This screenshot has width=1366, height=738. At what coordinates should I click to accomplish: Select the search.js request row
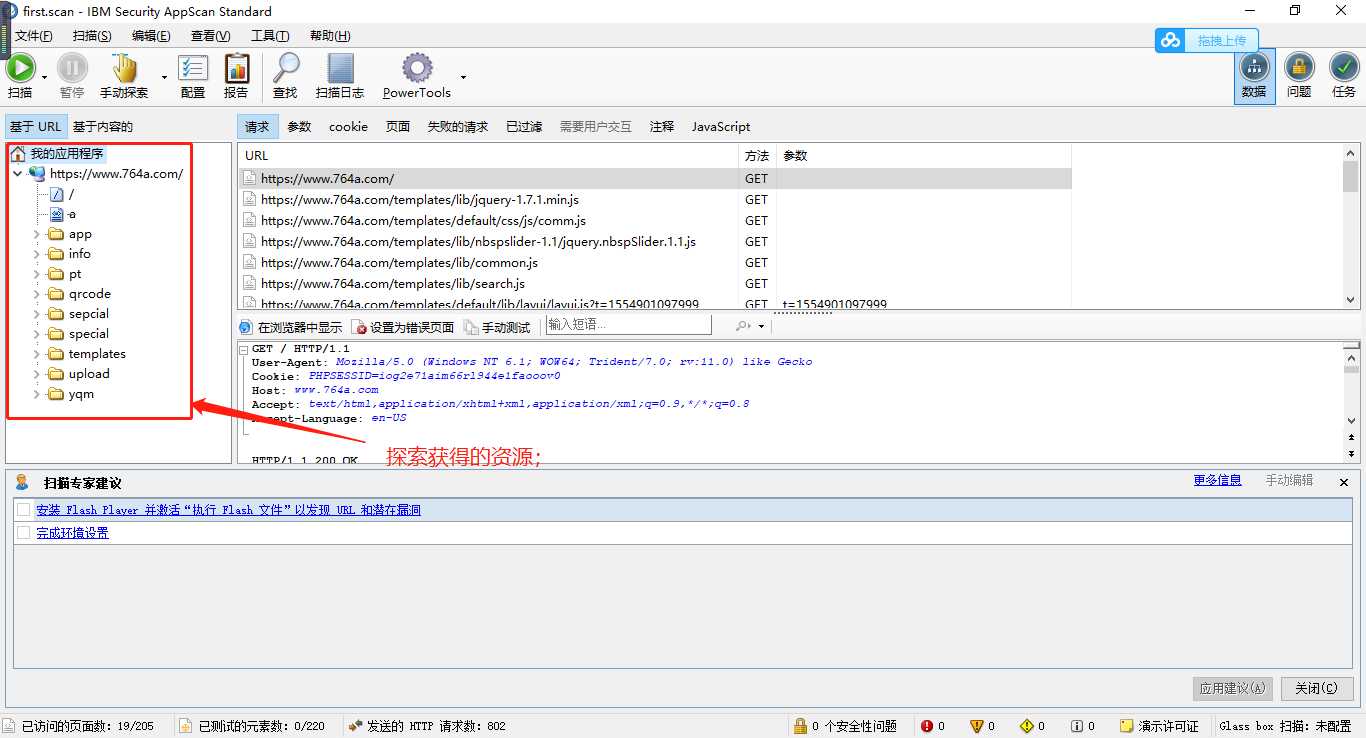(x=655, y=284)
